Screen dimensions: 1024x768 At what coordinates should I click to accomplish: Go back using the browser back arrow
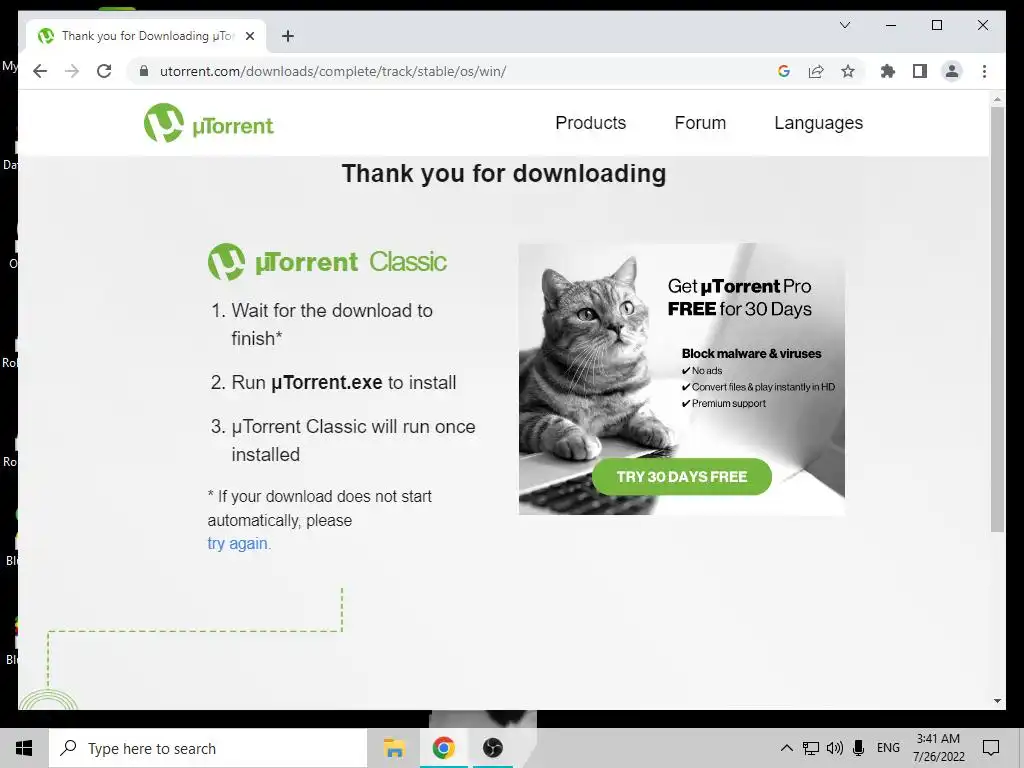(x=40, y=71)
